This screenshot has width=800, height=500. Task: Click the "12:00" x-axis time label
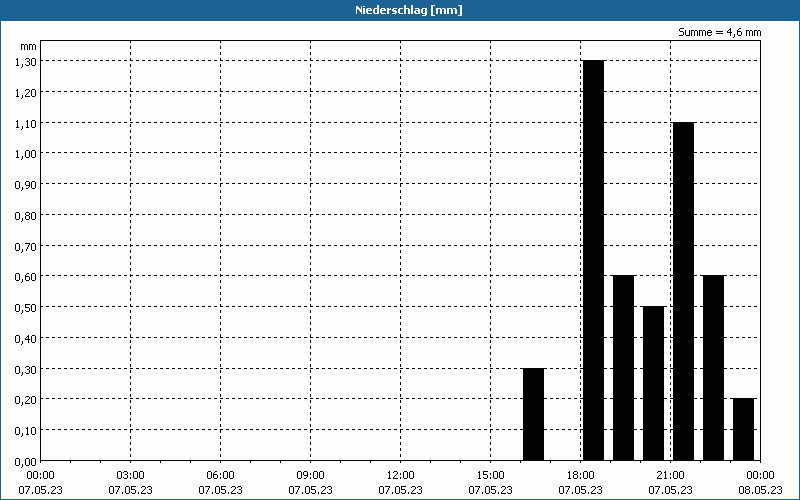pyautogui.click(x=401, y=476)
